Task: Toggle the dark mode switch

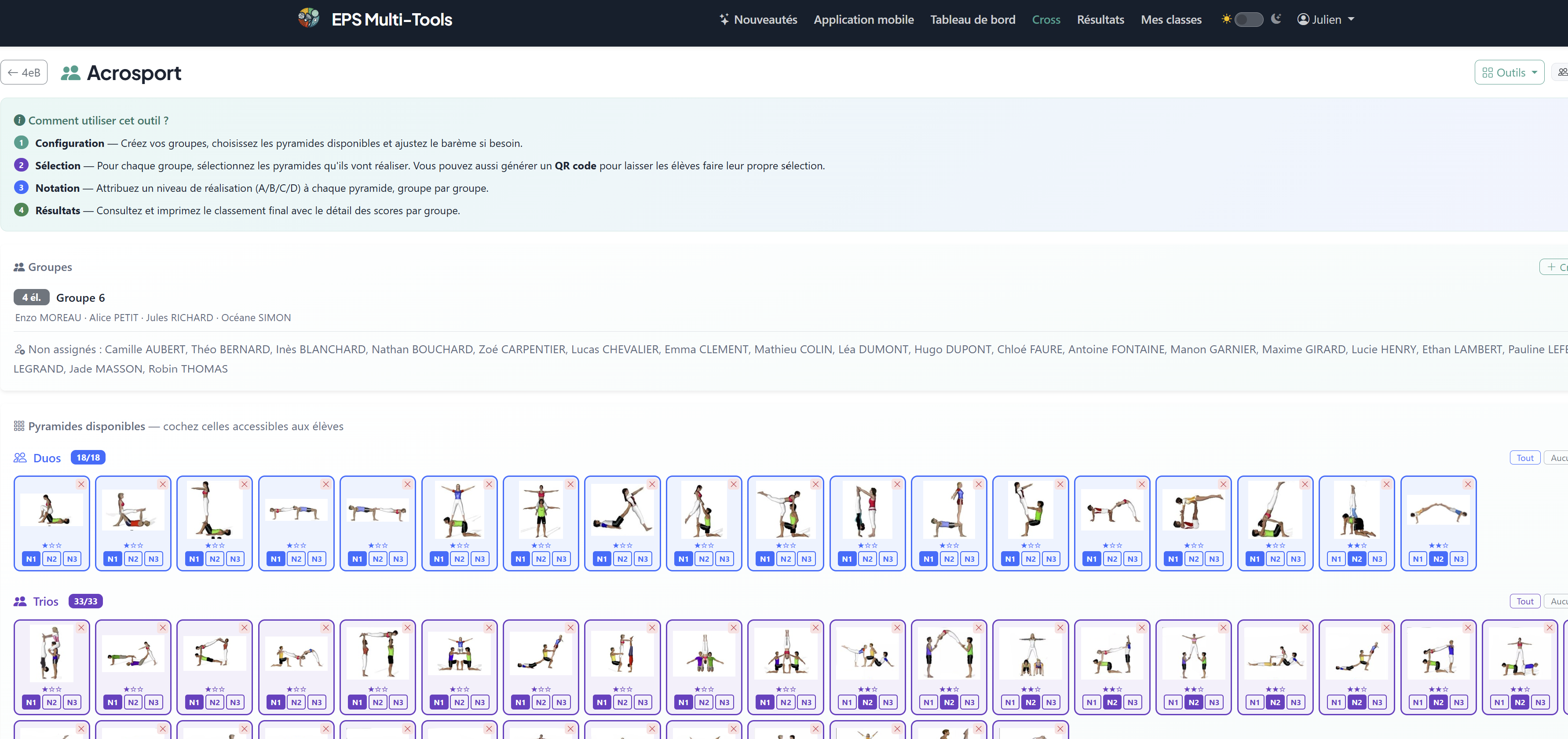Action: 1248,19
